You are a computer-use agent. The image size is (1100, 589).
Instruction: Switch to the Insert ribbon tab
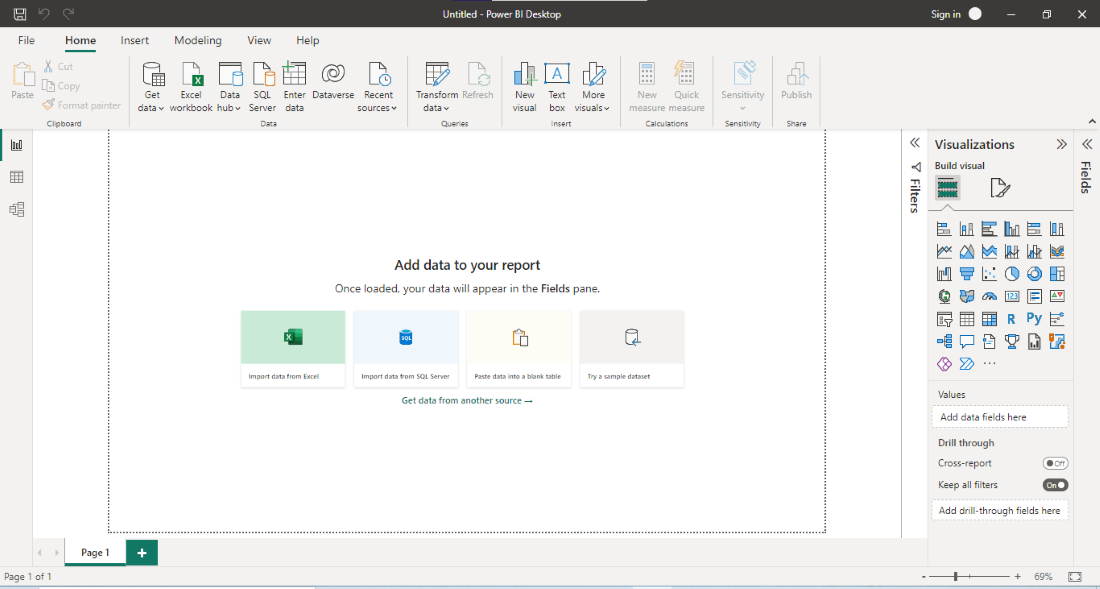pos(135,41)
